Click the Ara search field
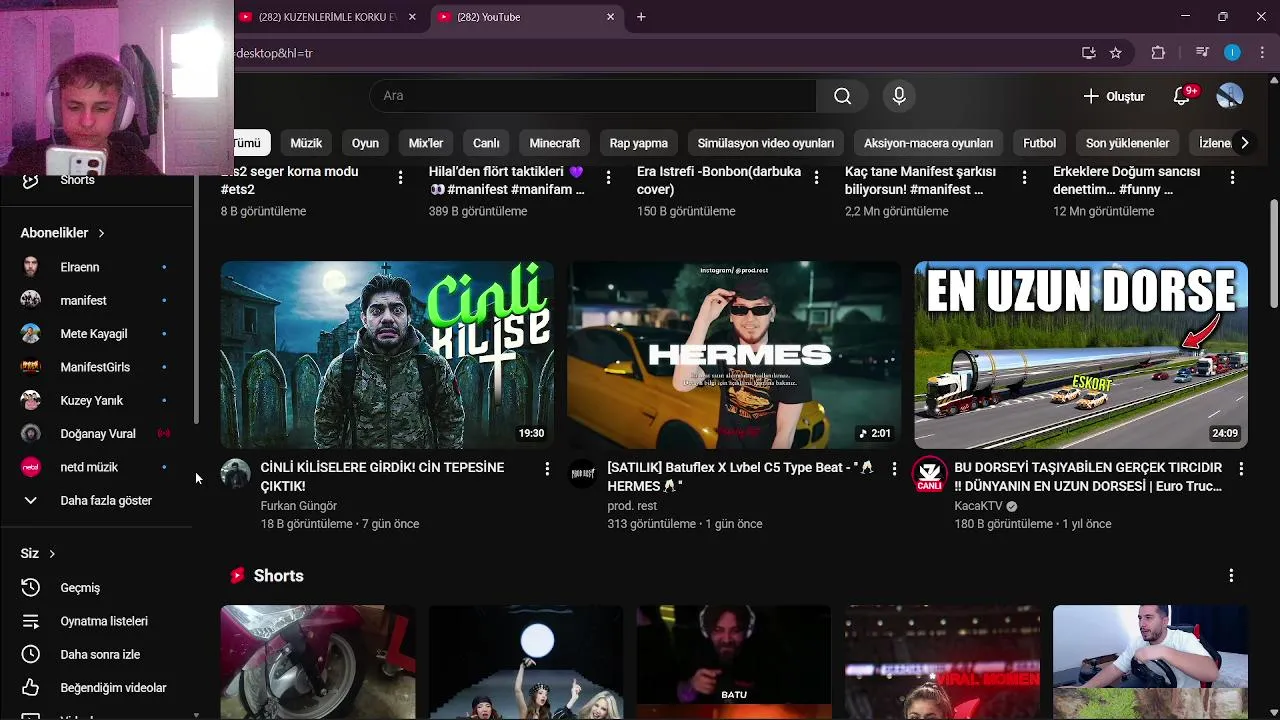1280x720 pixels. point(593,96)
